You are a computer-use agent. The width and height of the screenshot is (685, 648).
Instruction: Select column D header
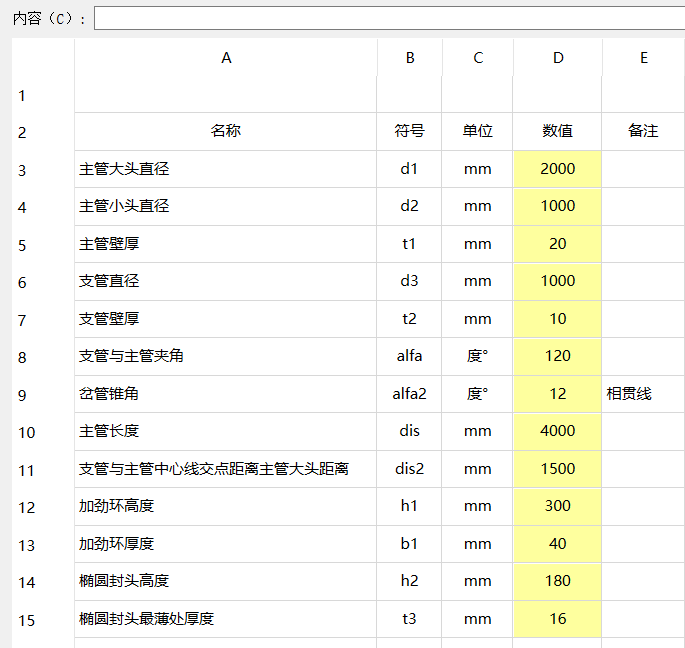pos(557,58)
